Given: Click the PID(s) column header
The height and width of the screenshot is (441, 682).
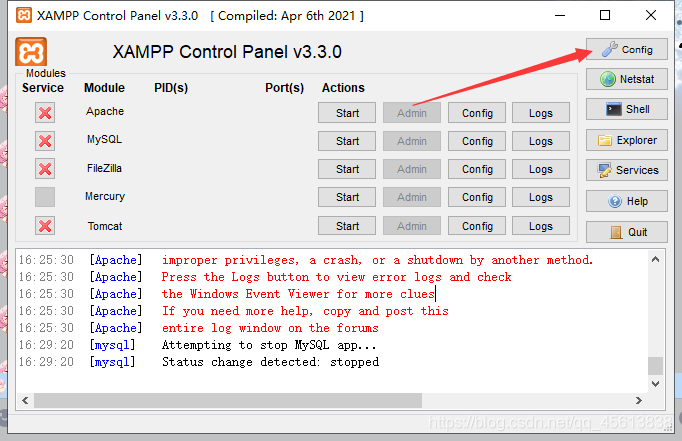Looking at the screenshot, I should point(171,88).
